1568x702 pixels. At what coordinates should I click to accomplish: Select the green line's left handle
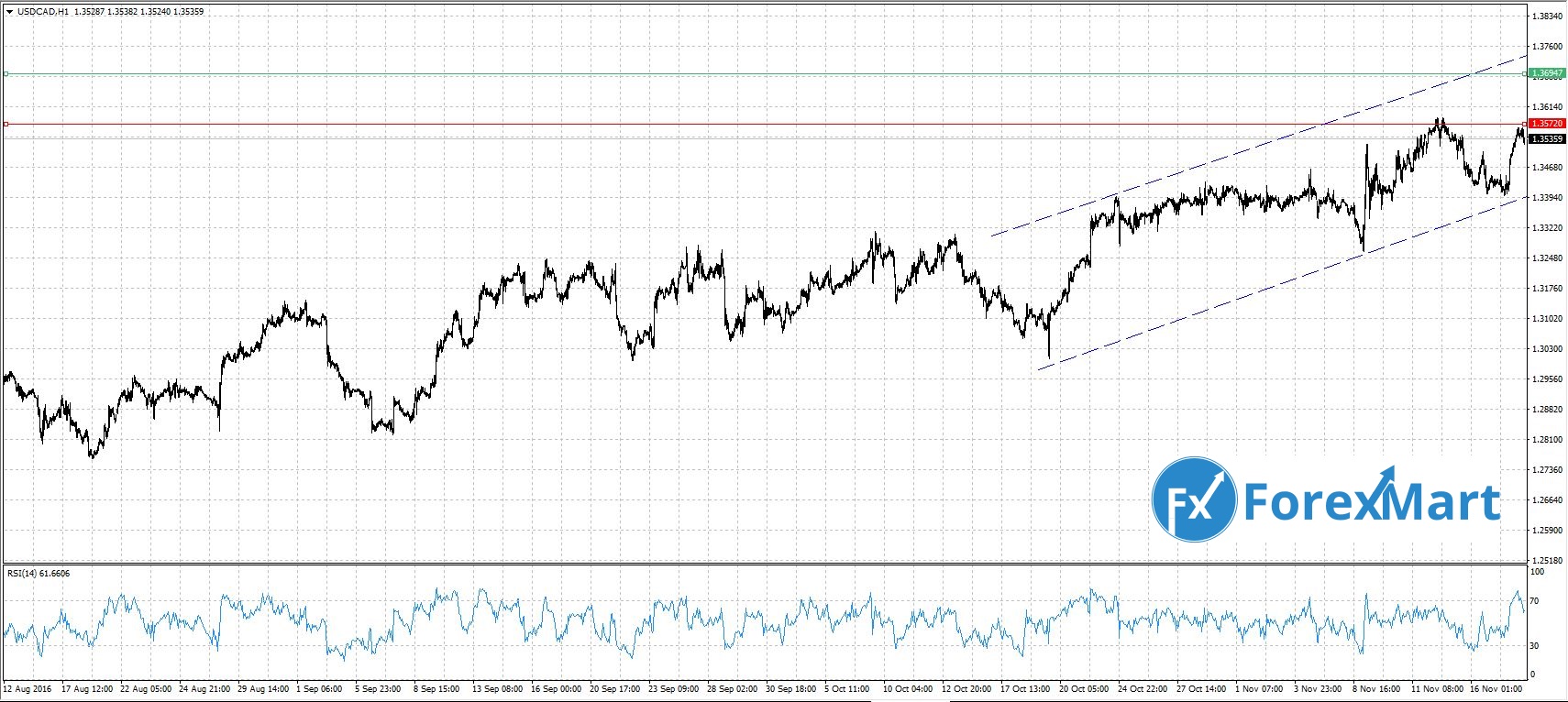(6, 73)
